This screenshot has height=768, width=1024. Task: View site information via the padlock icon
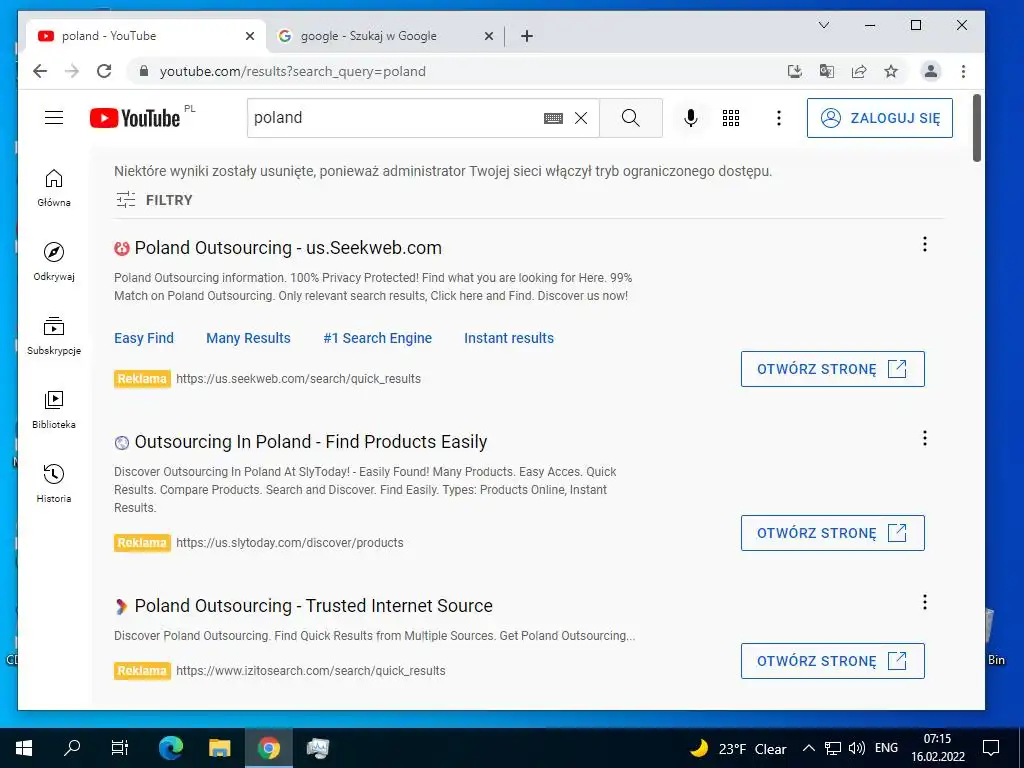144,71
